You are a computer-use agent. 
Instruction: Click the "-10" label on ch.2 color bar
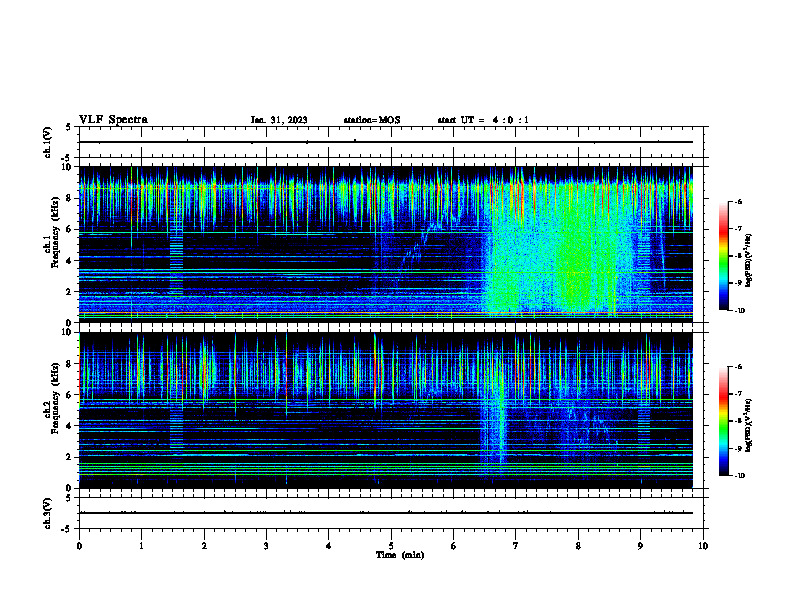click(x=739, y=476)
